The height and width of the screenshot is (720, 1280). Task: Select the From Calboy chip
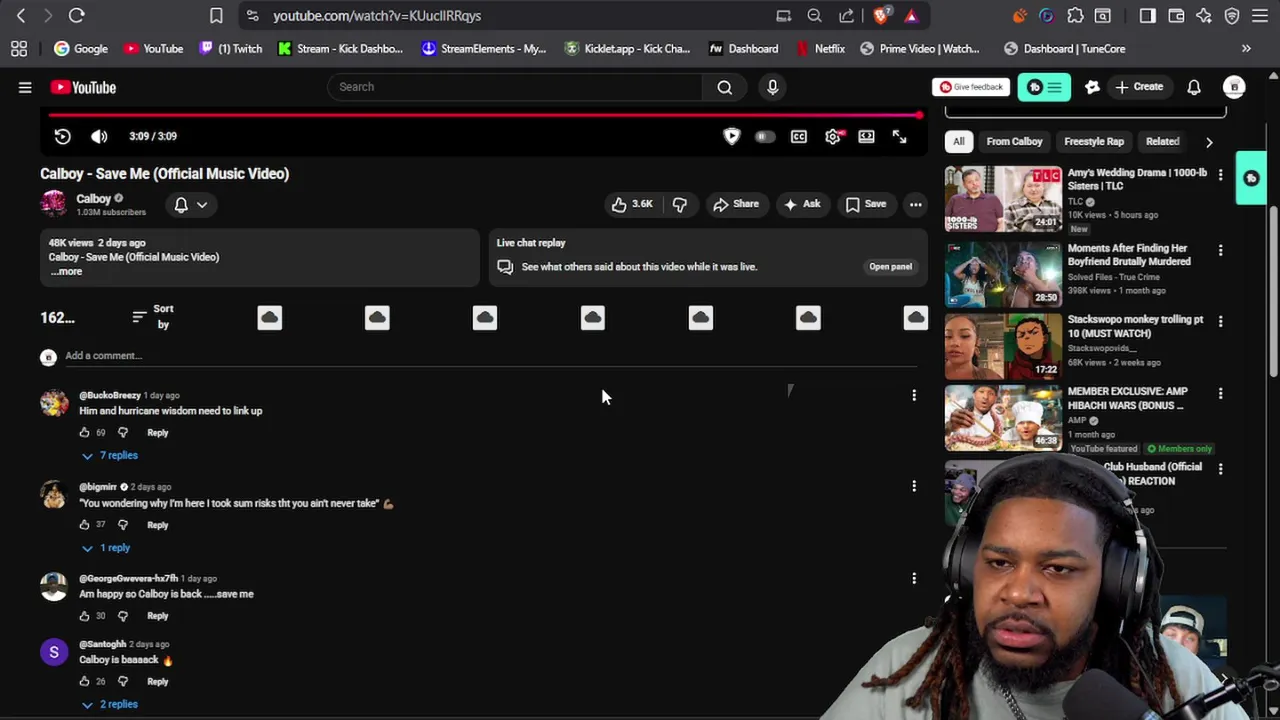(1014, 142)
